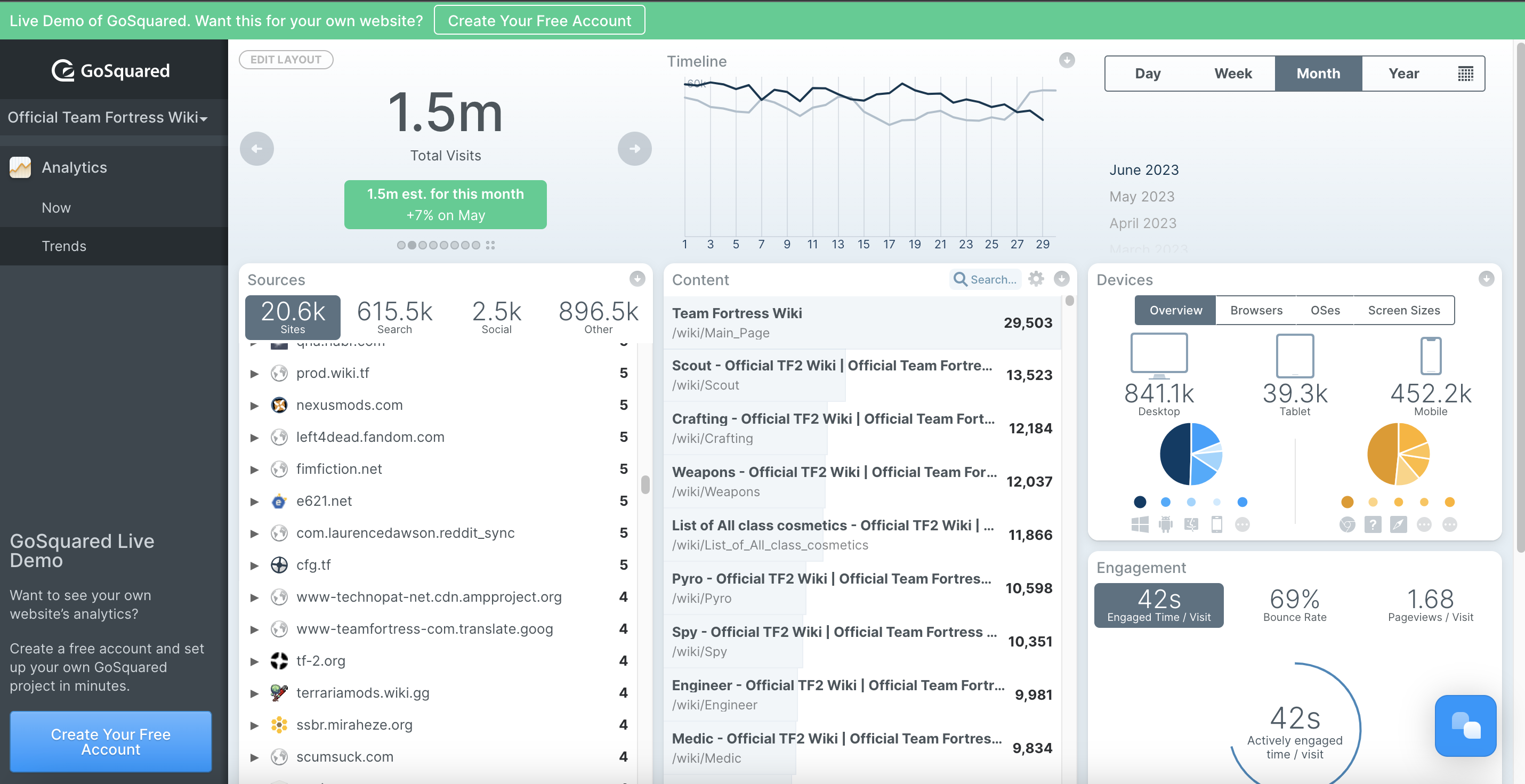1525x784 pixels.
Task: Expand the scumsuck.com source row
Action: (255, 757)
